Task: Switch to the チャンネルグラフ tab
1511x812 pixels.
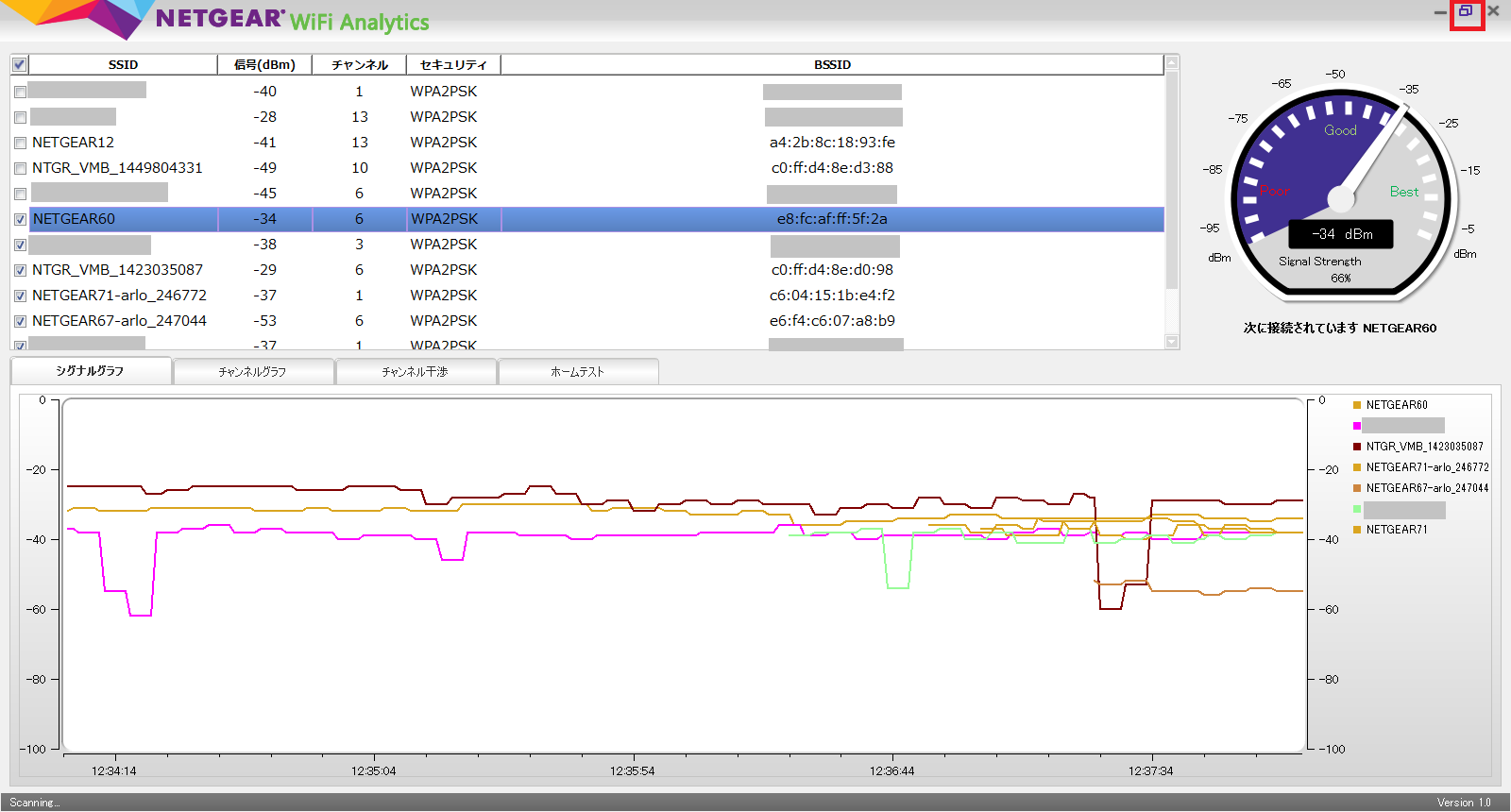Action: 253,372
